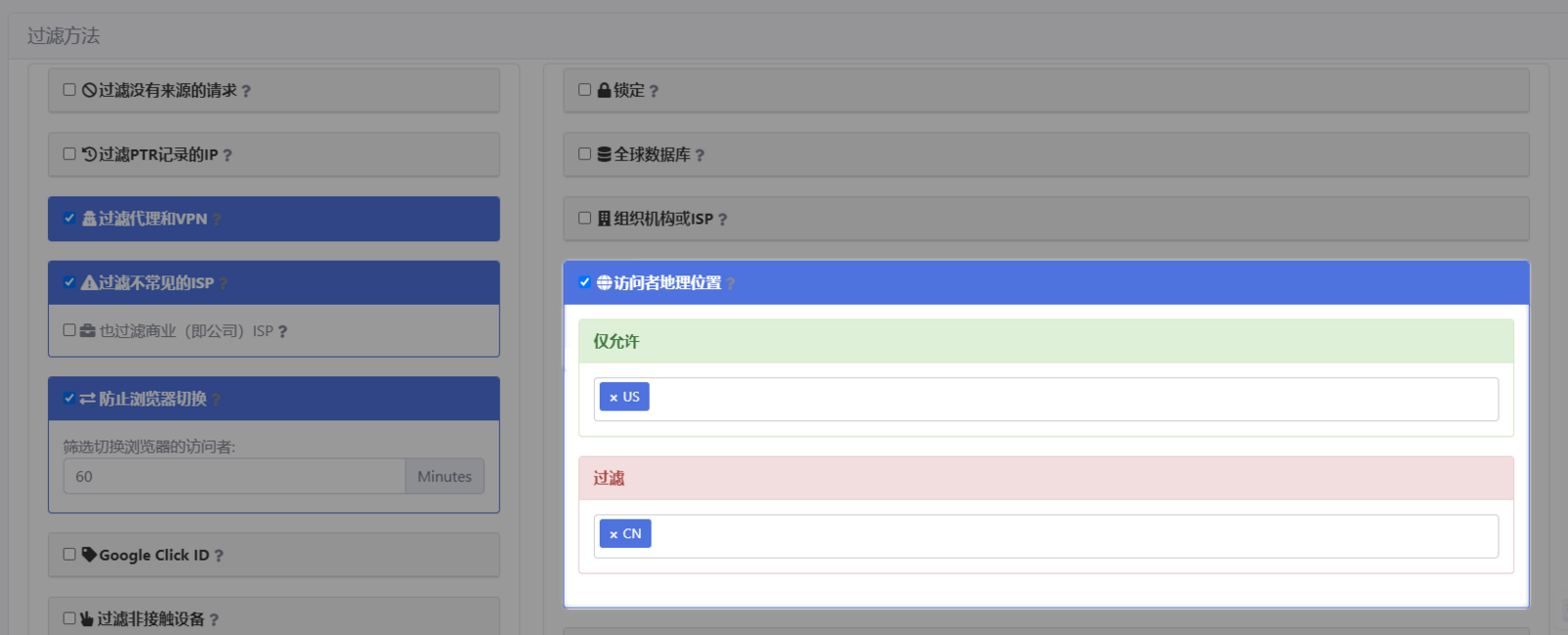Click the globe icon beside 访问者地理位置
The width and height of the screenshot is (1568, 635).
click(x=604, y=282)
